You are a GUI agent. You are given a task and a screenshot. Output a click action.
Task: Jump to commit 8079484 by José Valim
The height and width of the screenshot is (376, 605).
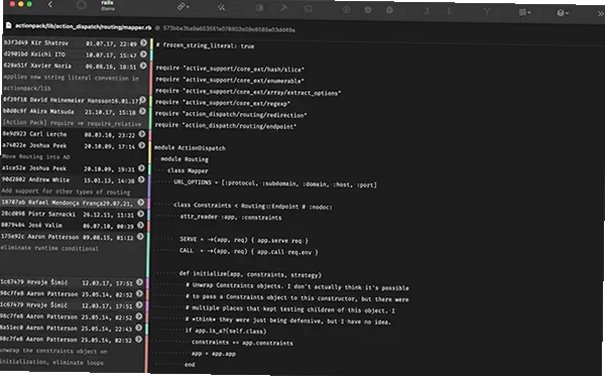tap(140, 225)
